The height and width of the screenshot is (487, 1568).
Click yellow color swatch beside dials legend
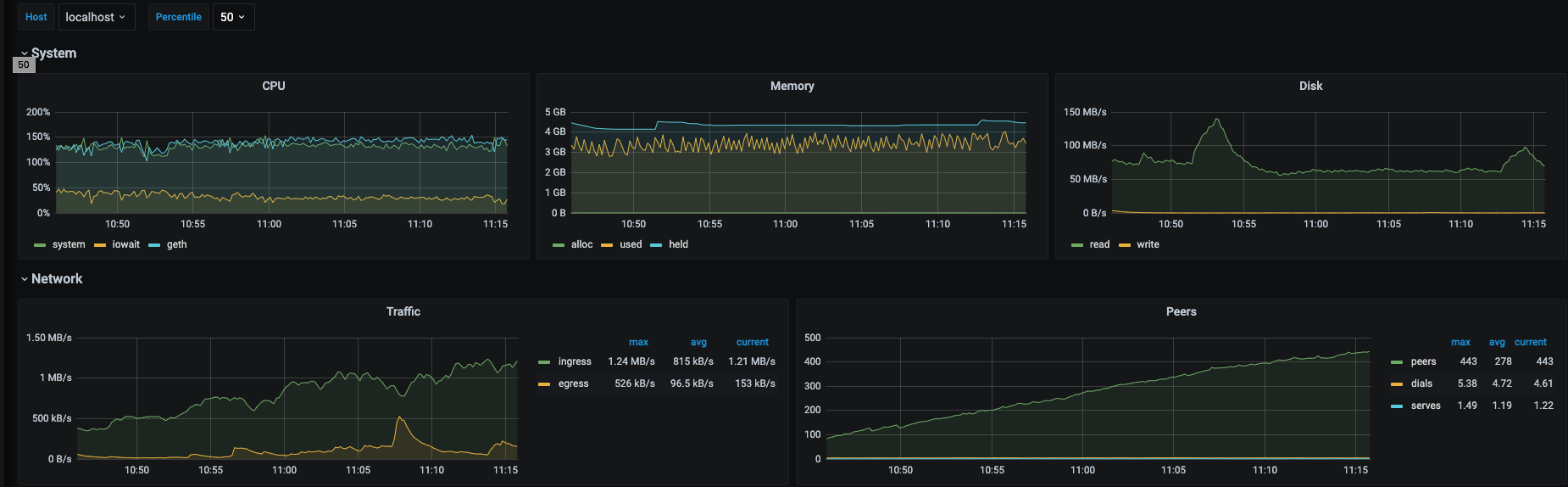pos(1397,384)
